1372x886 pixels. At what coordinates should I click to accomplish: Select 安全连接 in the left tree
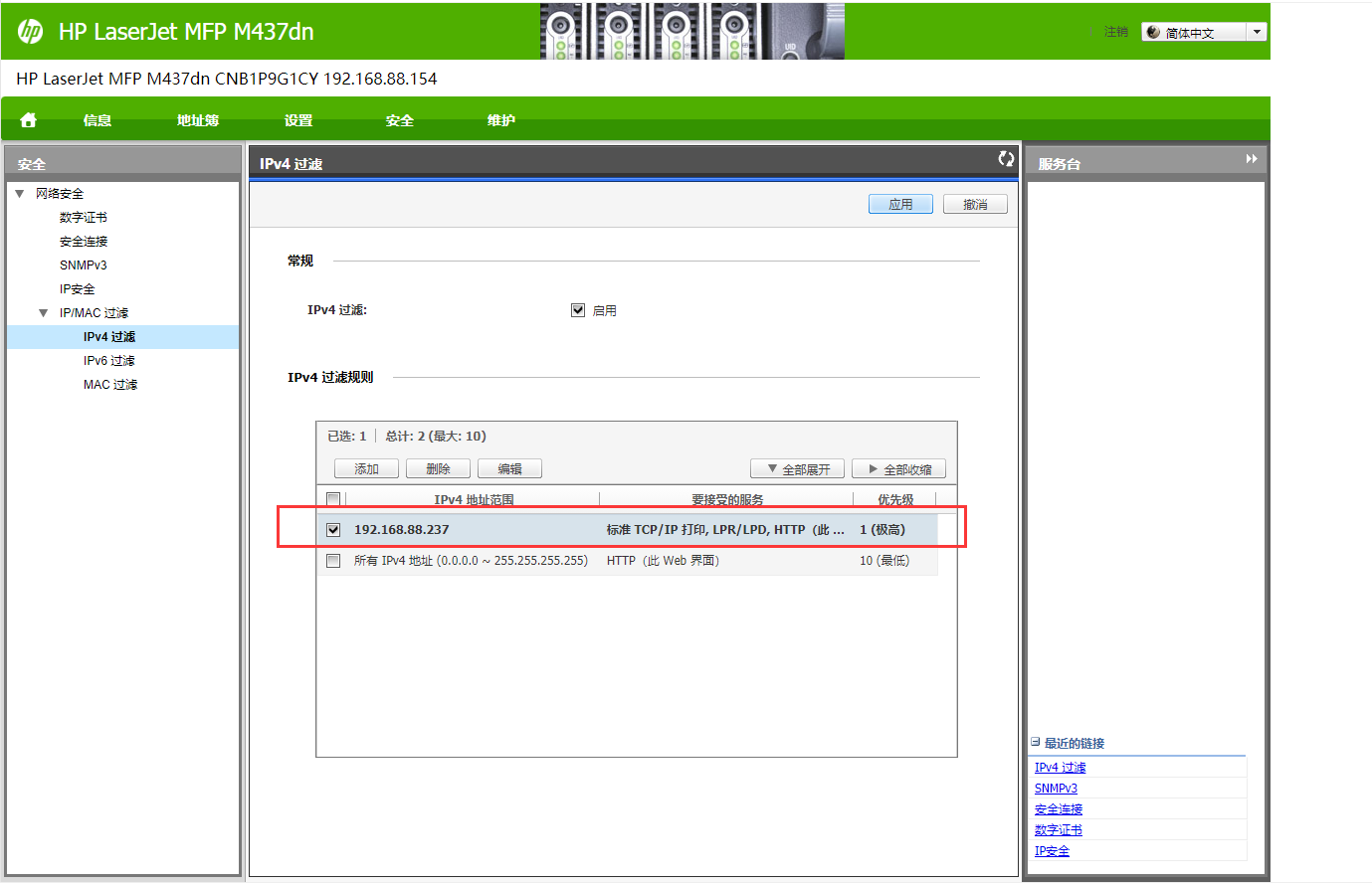point(84,242)
